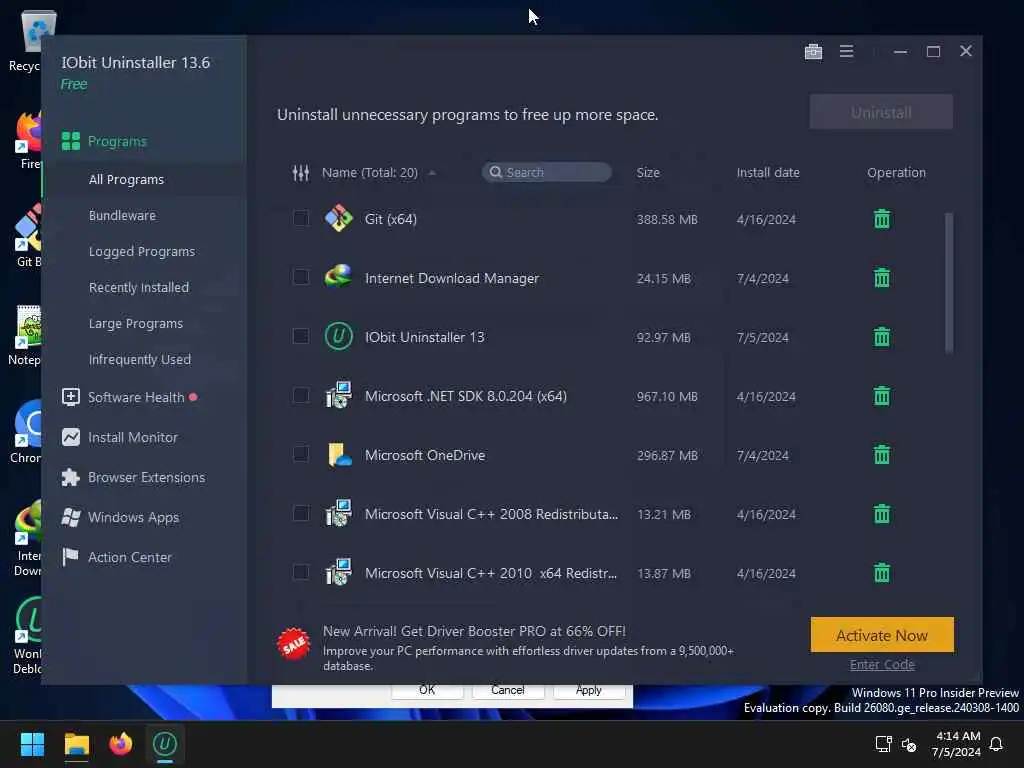Click the program list vertical scrollbar
This screenshot has width=1024, height=768.
(x=949, y=283)
